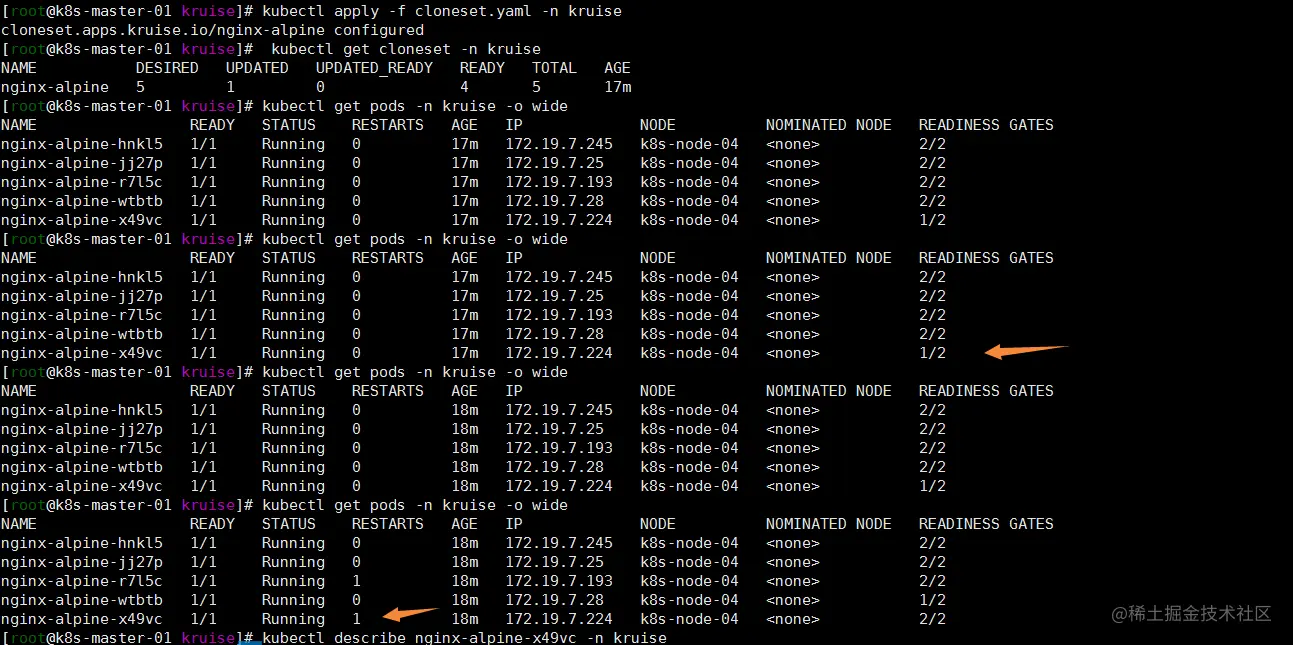Click RESTARTS value 1 in nginx-alpine-x49vc row
The image size is (1293, 645).
(x=357, y=619)
